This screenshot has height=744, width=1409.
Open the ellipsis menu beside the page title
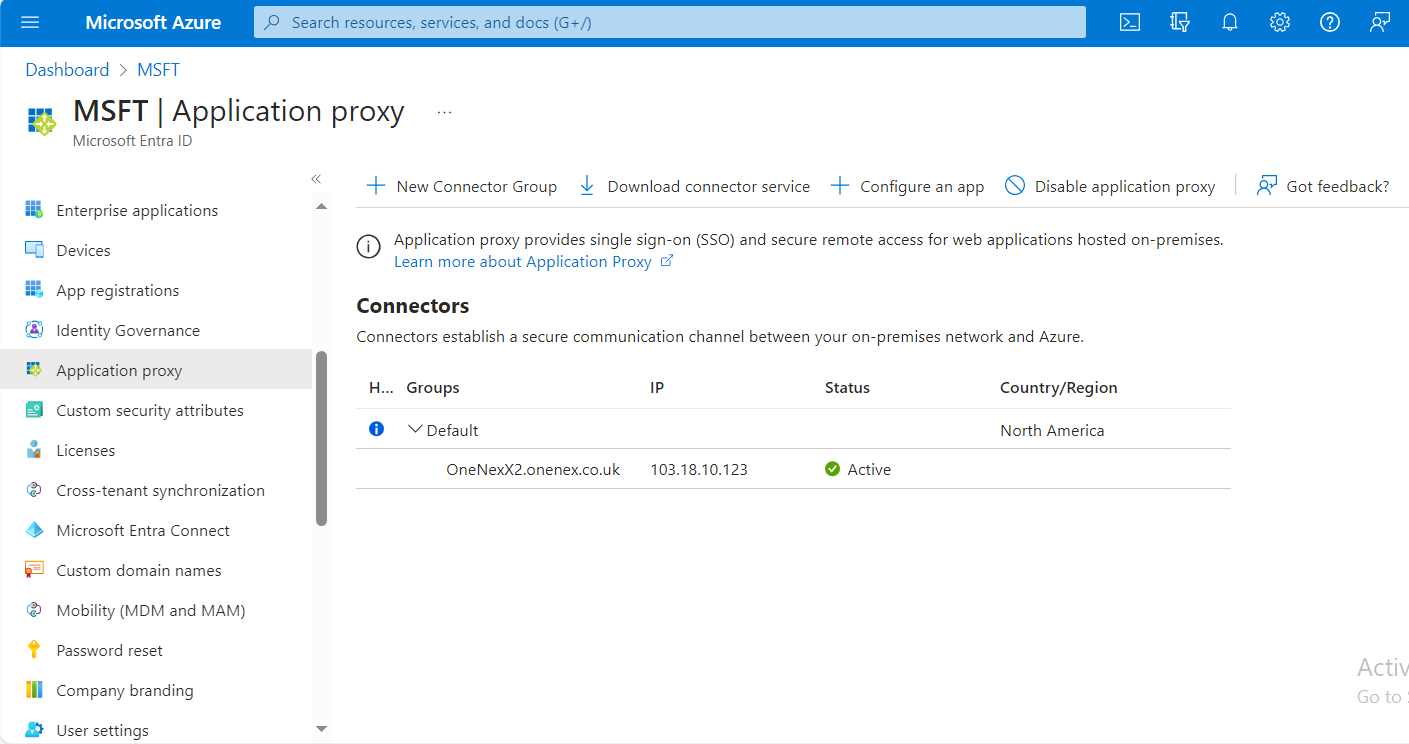(x=443, y=112)
